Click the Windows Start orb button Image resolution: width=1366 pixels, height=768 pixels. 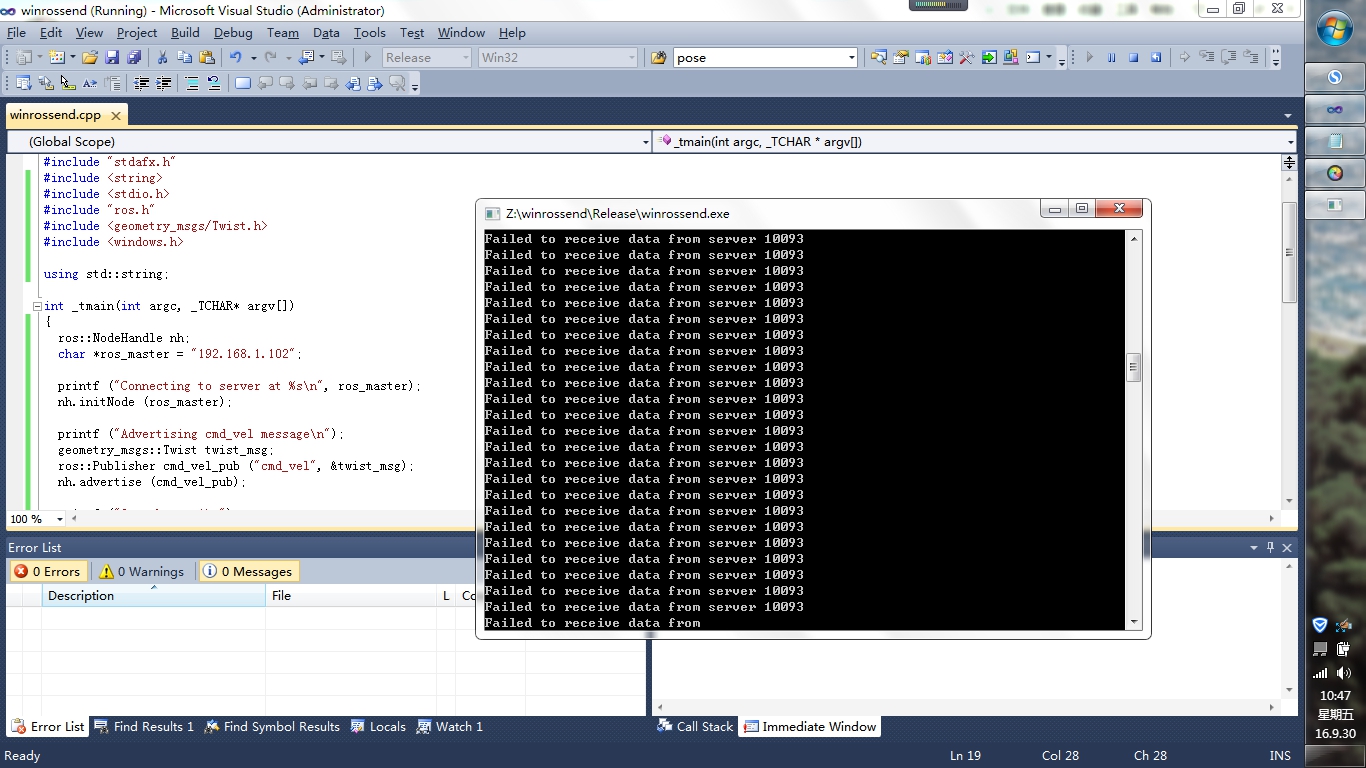pos(1335,30)
